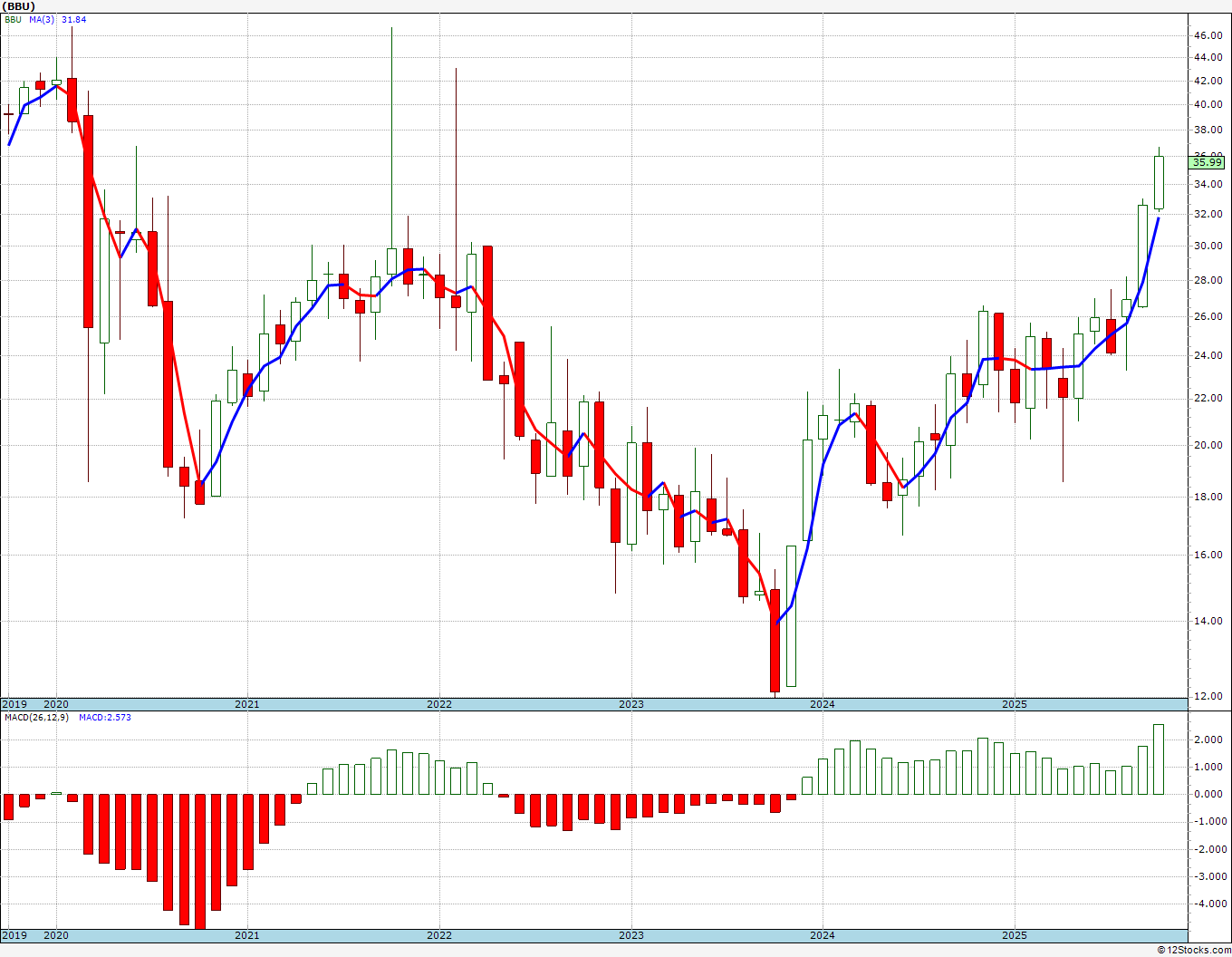
Task: Click the 26.00 price axis label
Action: pyautogui.click(x=1208, y=317)
